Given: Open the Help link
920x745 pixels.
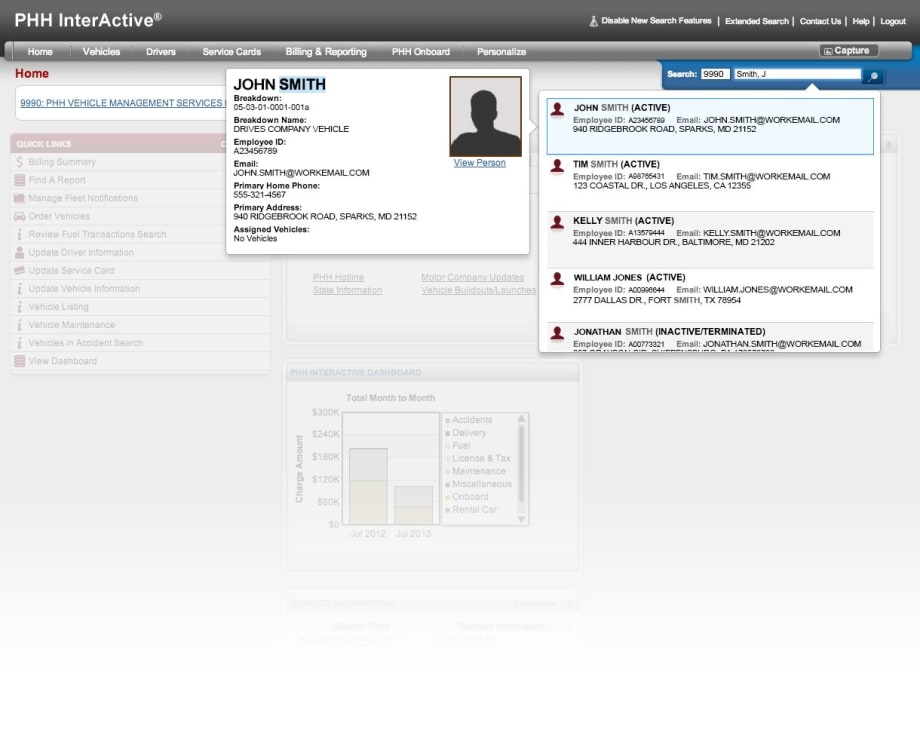Looking at the screenshot, I should [x=861, y=21].
